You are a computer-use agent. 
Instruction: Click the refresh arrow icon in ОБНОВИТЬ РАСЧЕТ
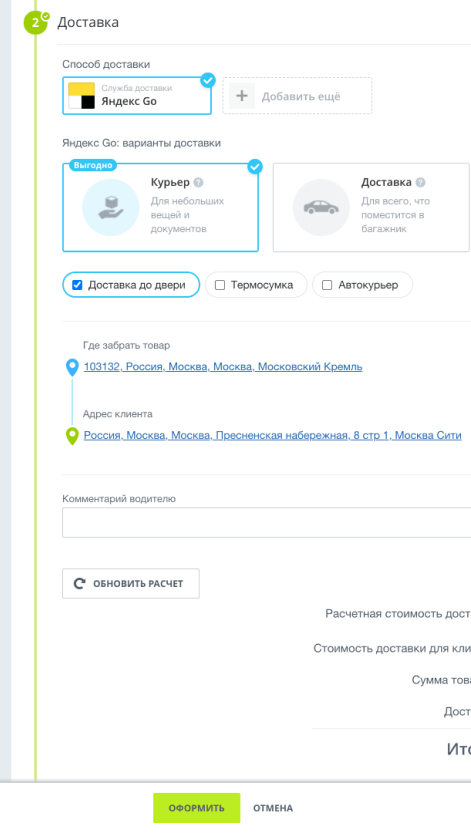click(x=80, y=584)
